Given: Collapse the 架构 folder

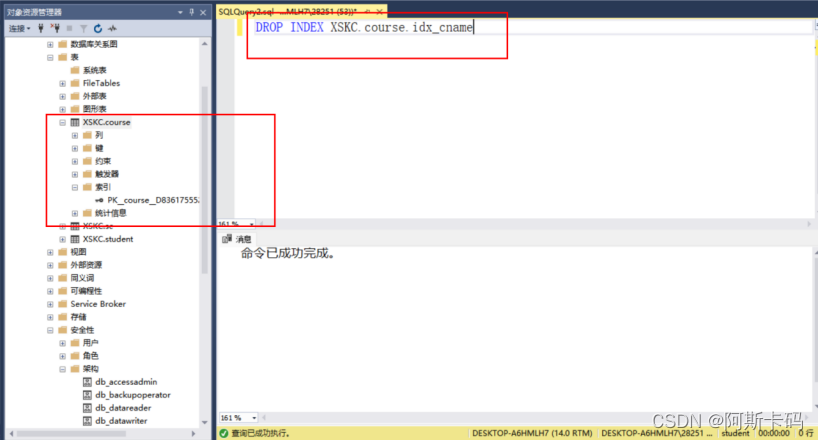Looking at the screenshot, I should pyautogui.click(x=63, y=369).
